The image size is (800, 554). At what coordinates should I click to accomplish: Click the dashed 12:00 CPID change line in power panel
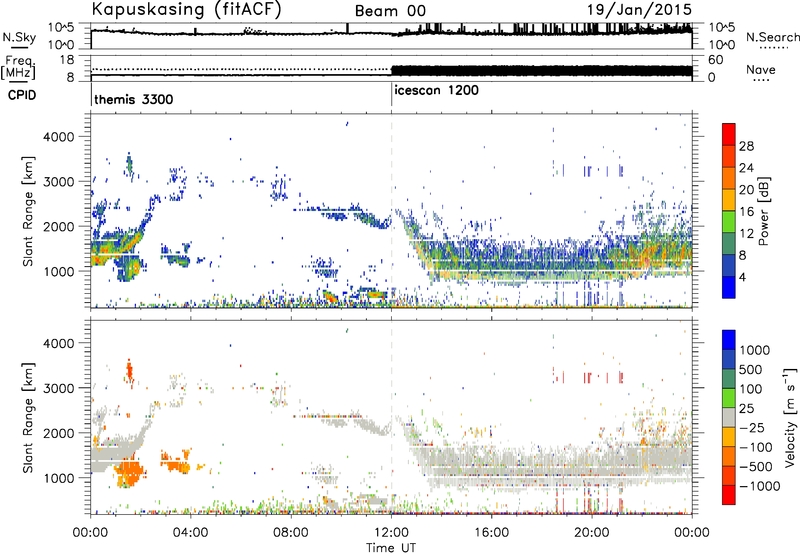pyautogui.click(x=391, y=211)
